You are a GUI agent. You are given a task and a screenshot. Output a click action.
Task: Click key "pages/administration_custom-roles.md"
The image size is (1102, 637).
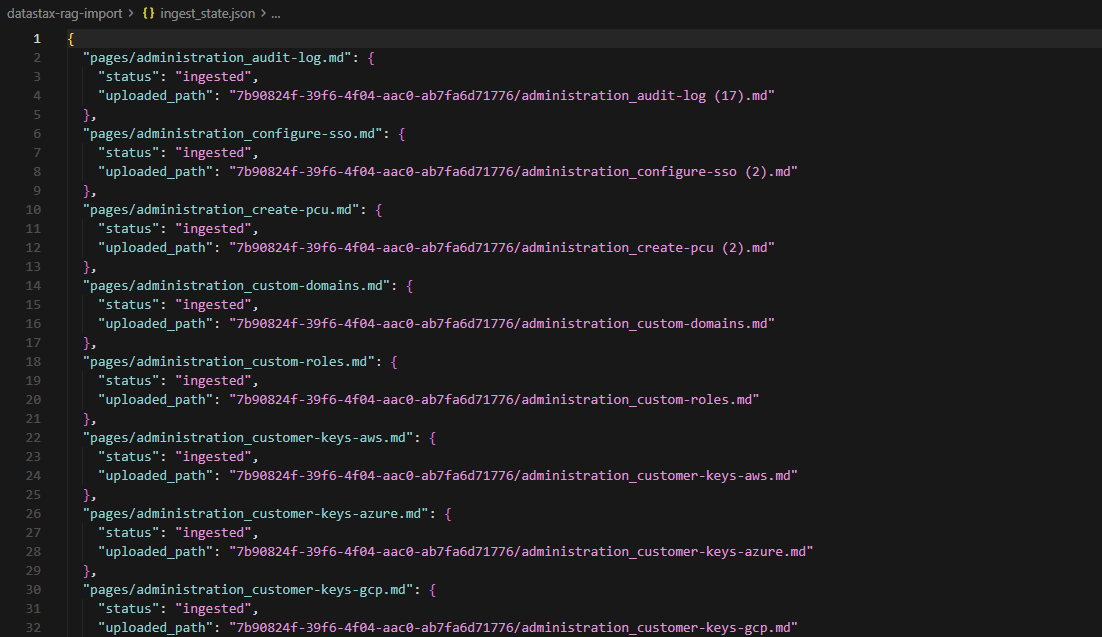tap(229, 361)
